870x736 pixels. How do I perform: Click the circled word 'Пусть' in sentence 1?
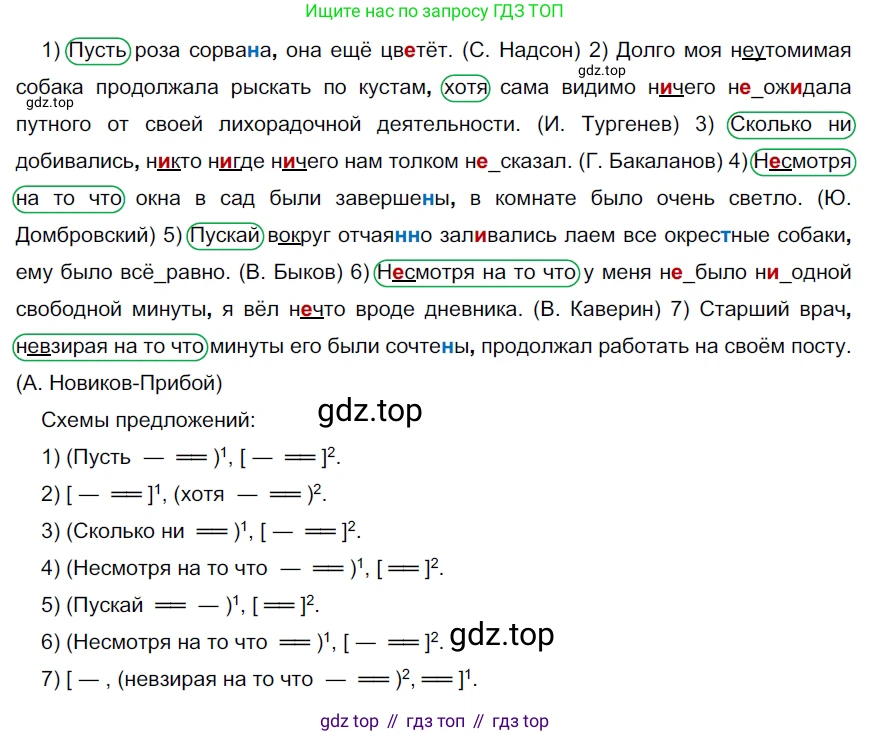[x=98, y=51]
